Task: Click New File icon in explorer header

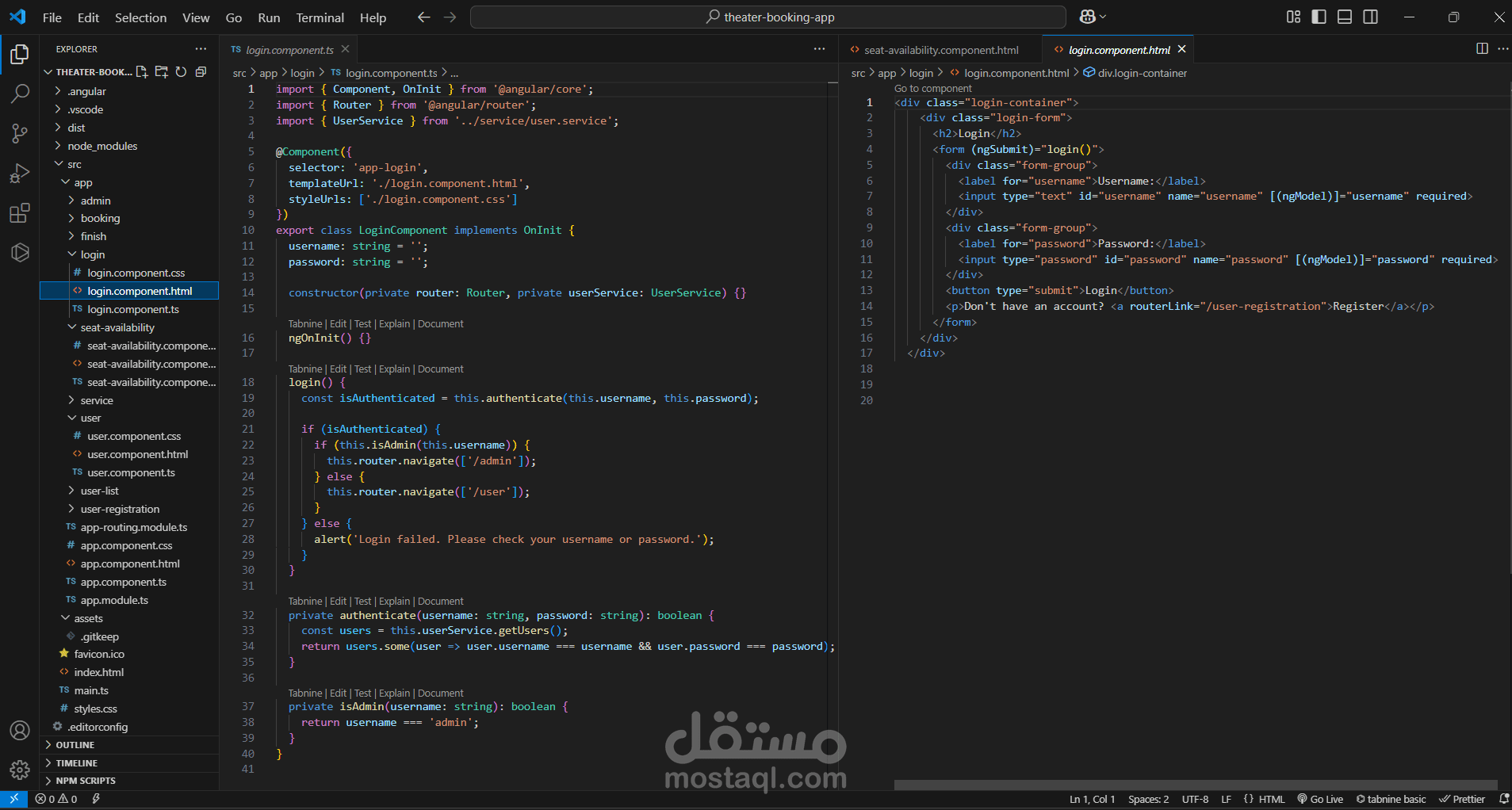Action: click(x=142, y=72)
